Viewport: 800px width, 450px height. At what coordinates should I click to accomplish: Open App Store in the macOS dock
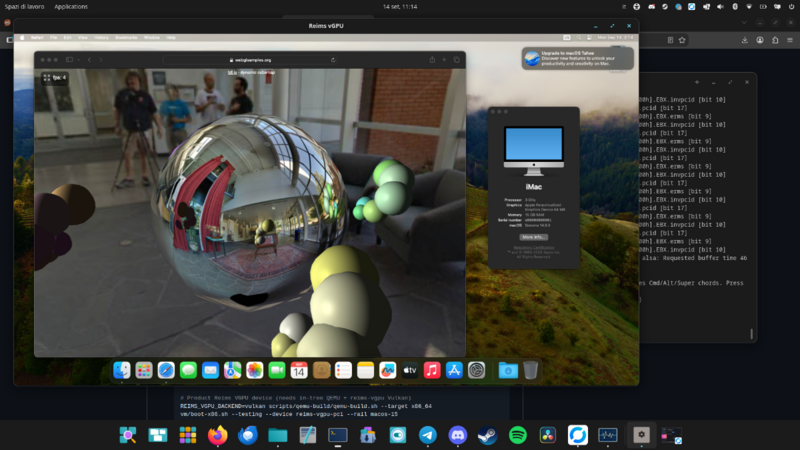[x=454, y=370]
